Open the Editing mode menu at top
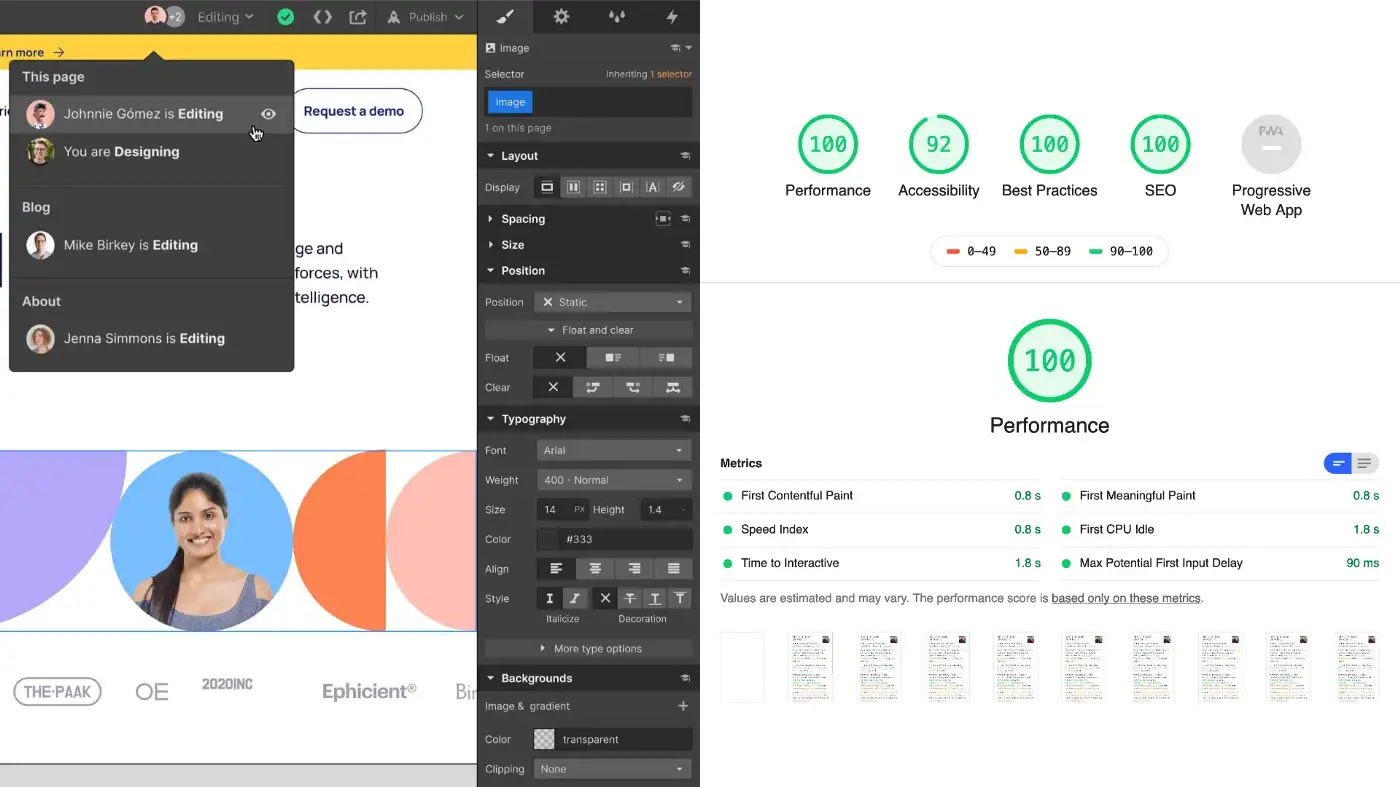The width and height of the screenshot is (1400, 787). click(x=224, y=17)
